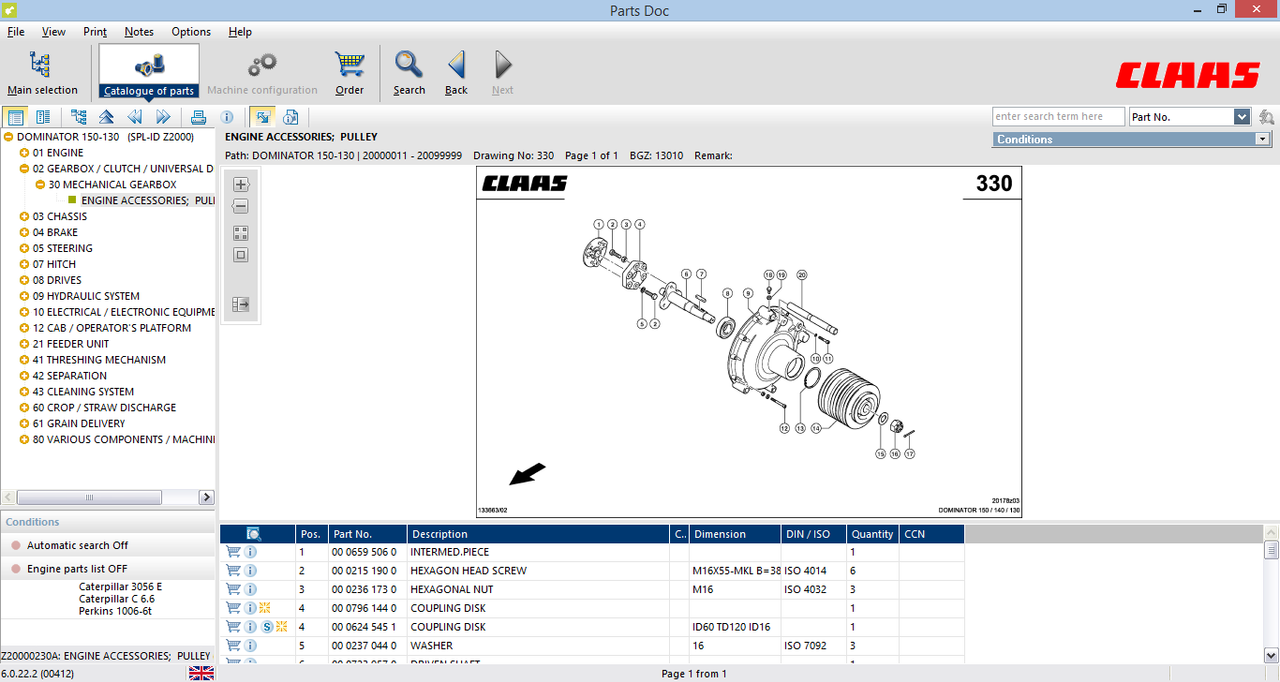The image size is (1280, 682).
Task: Click tree panel horizontal scrollbar right arrow
Action: click(207, 497)
